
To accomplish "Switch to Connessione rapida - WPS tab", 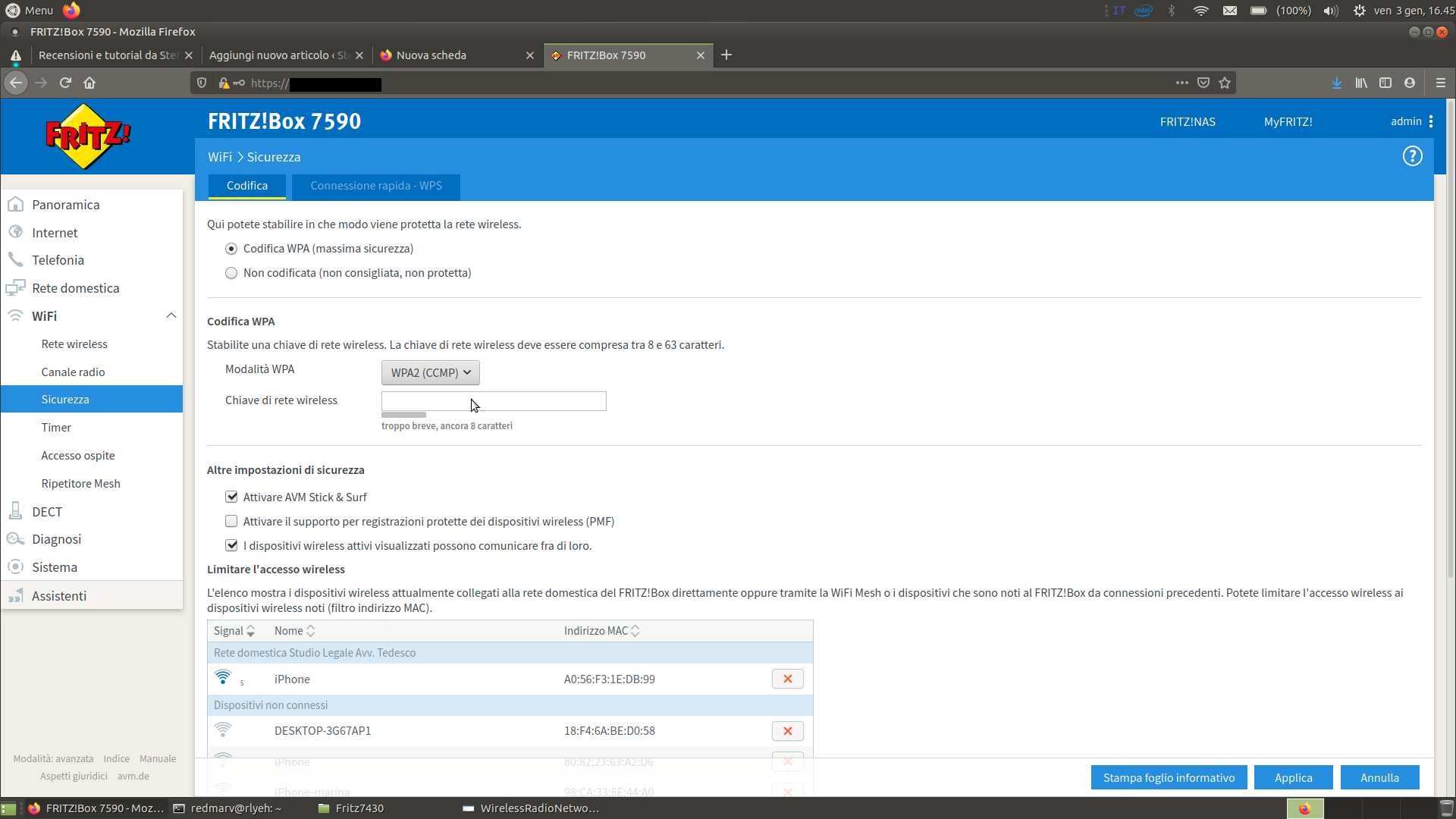I will click(376, 186).
